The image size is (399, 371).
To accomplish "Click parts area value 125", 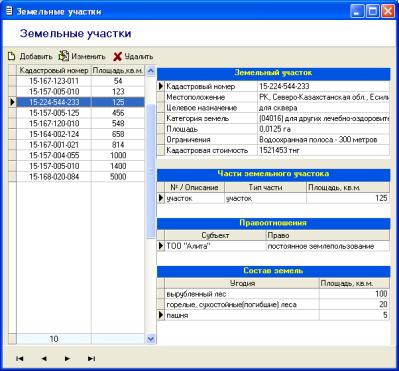I will tap(348, 198).
